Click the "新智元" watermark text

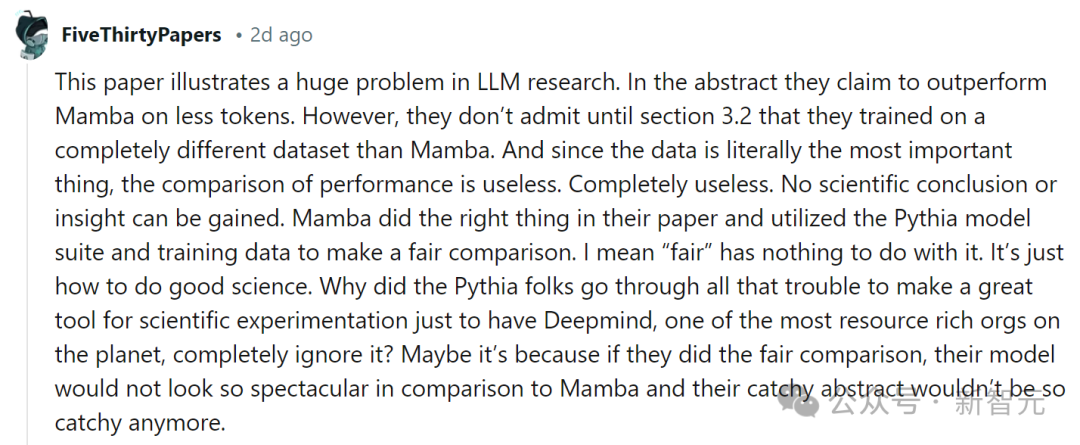[1001, 404]
